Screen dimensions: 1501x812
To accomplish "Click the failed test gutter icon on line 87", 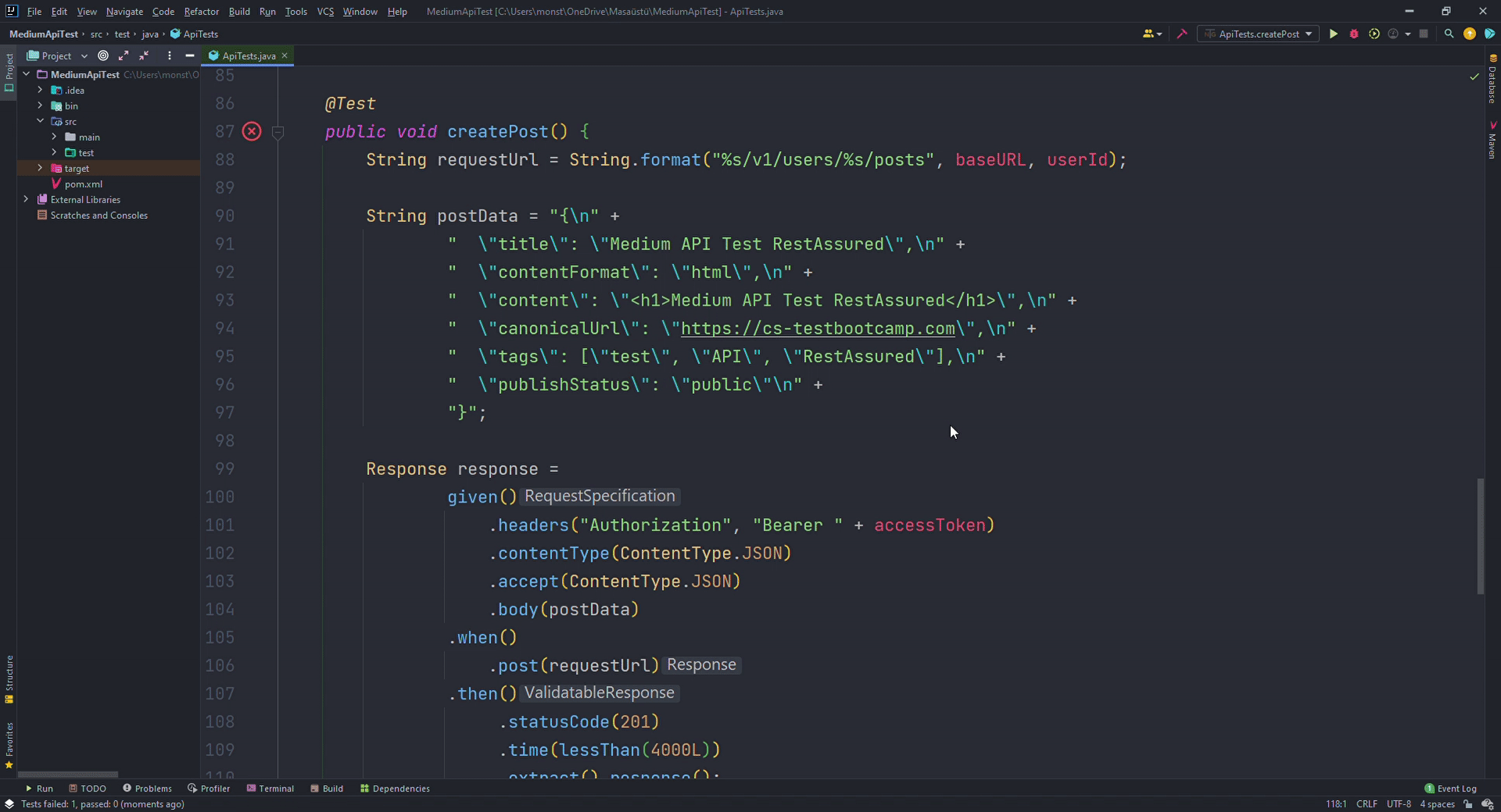I will [251, 131].
